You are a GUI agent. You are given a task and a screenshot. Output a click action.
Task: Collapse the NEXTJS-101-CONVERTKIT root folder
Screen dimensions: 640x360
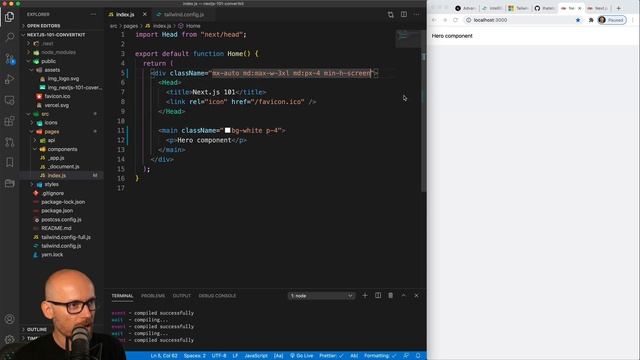click(56, 35)
